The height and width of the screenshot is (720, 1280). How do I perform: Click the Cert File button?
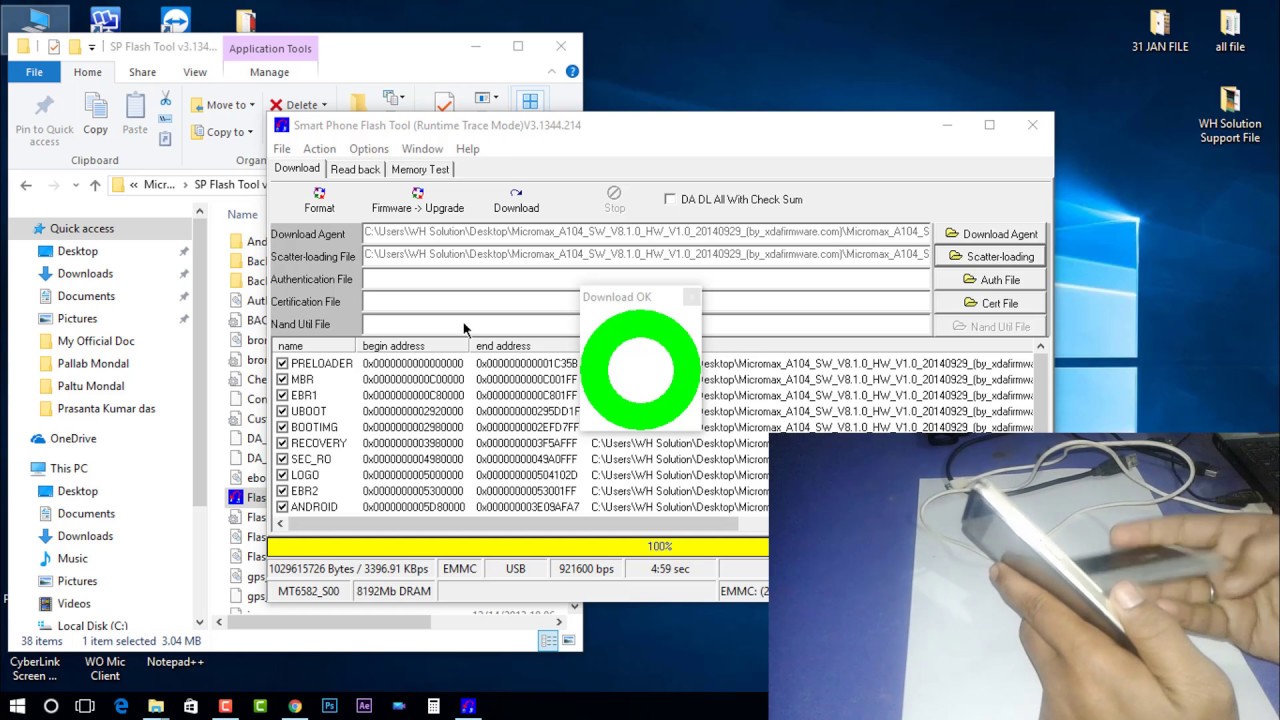[x=990, y=303]
